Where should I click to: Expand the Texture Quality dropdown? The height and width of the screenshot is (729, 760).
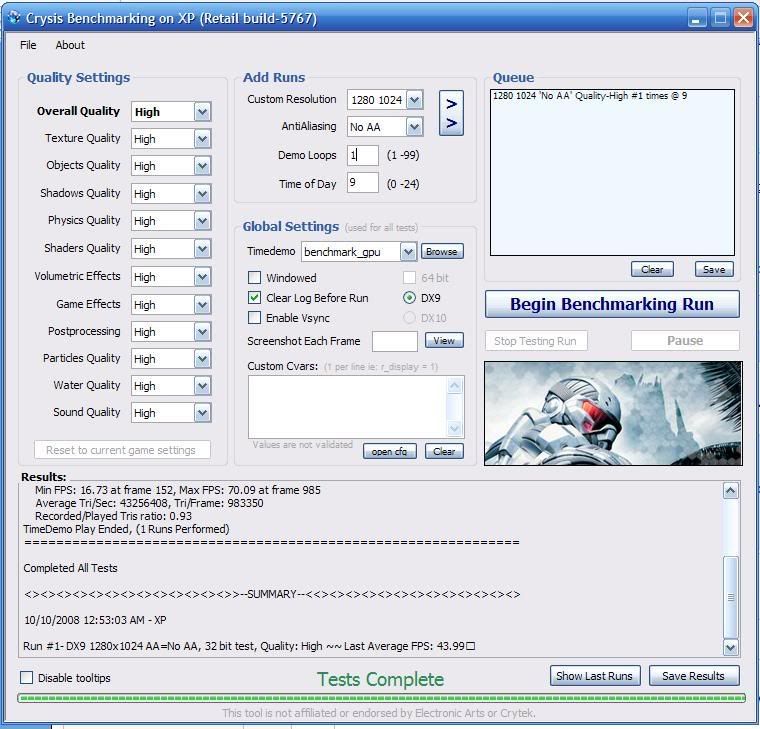pos(202,139)
